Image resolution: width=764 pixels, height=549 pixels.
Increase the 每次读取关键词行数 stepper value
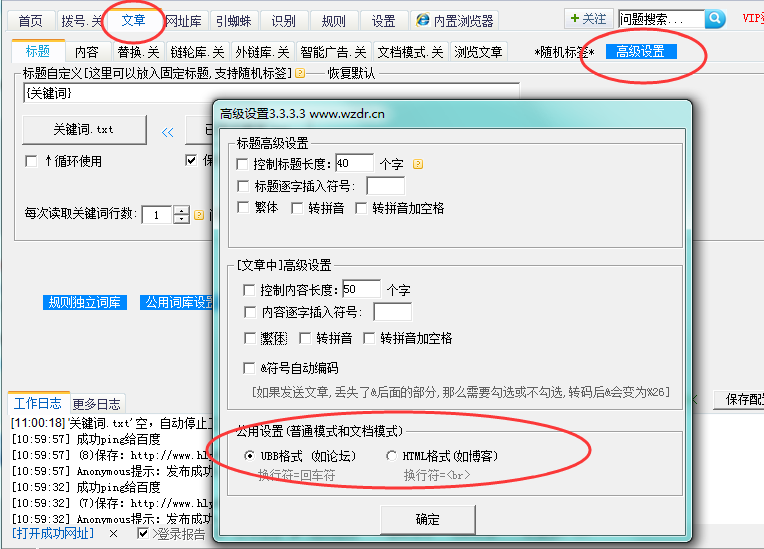point(181,210)
